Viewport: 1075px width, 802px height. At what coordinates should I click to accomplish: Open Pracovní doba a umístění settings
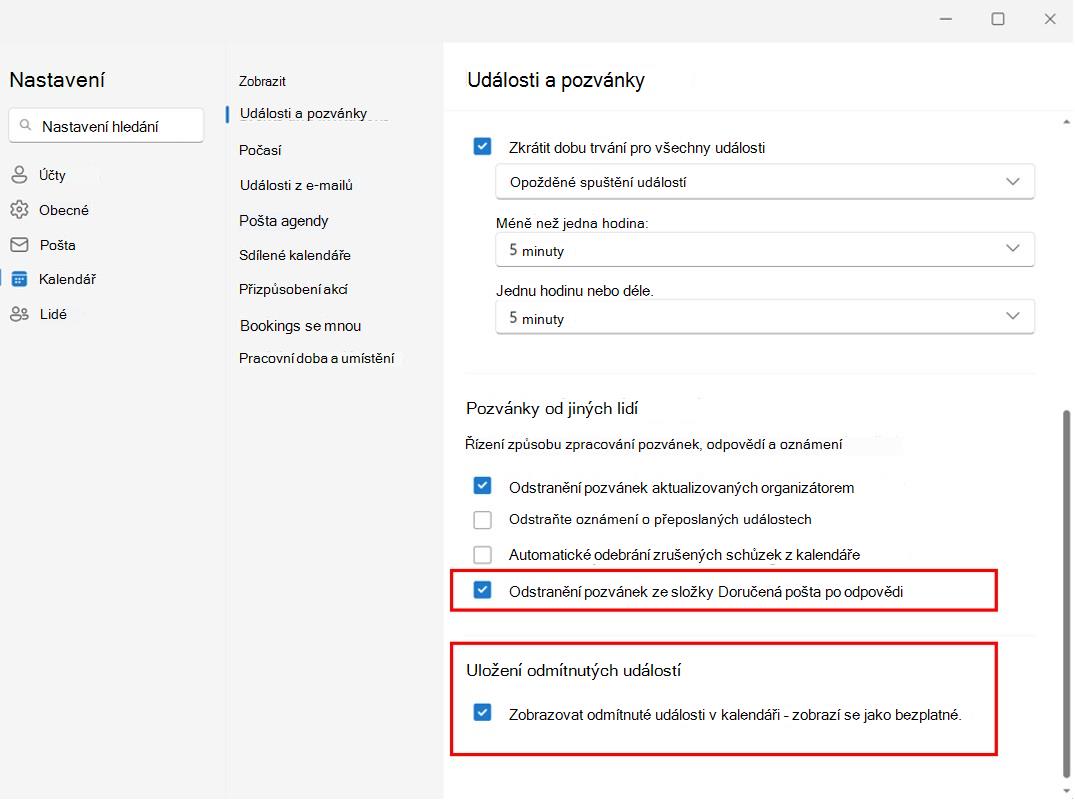click(317, 358)
